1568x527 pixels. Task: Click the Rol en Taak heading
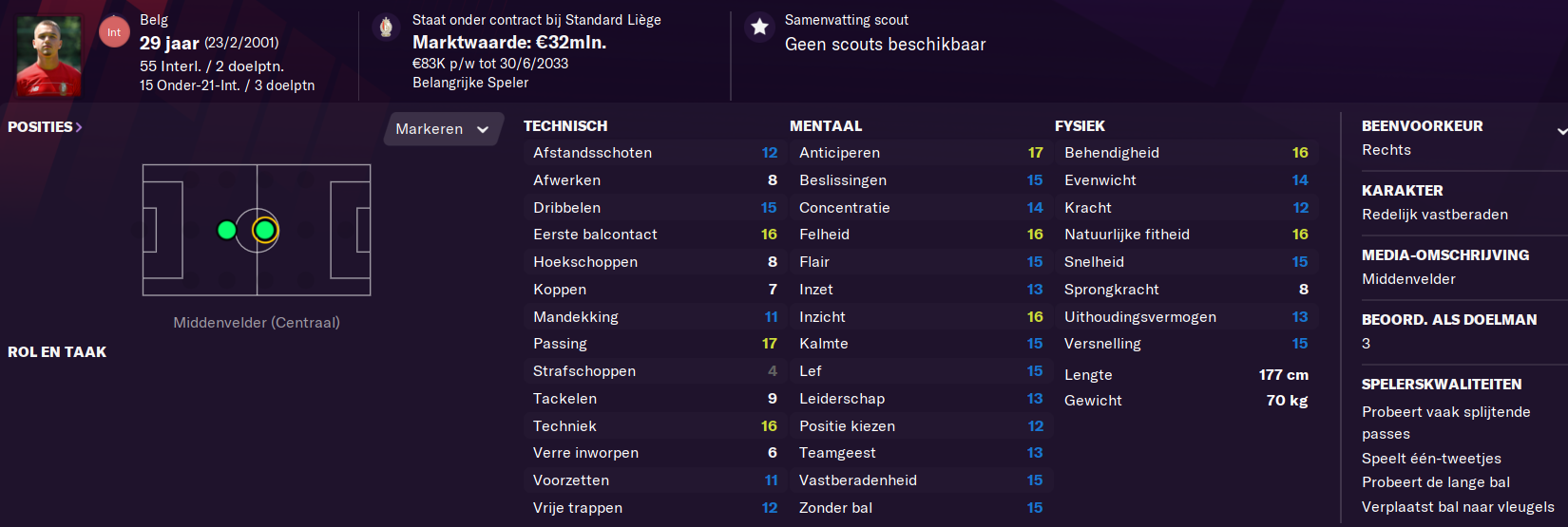(x=57, y=351)
